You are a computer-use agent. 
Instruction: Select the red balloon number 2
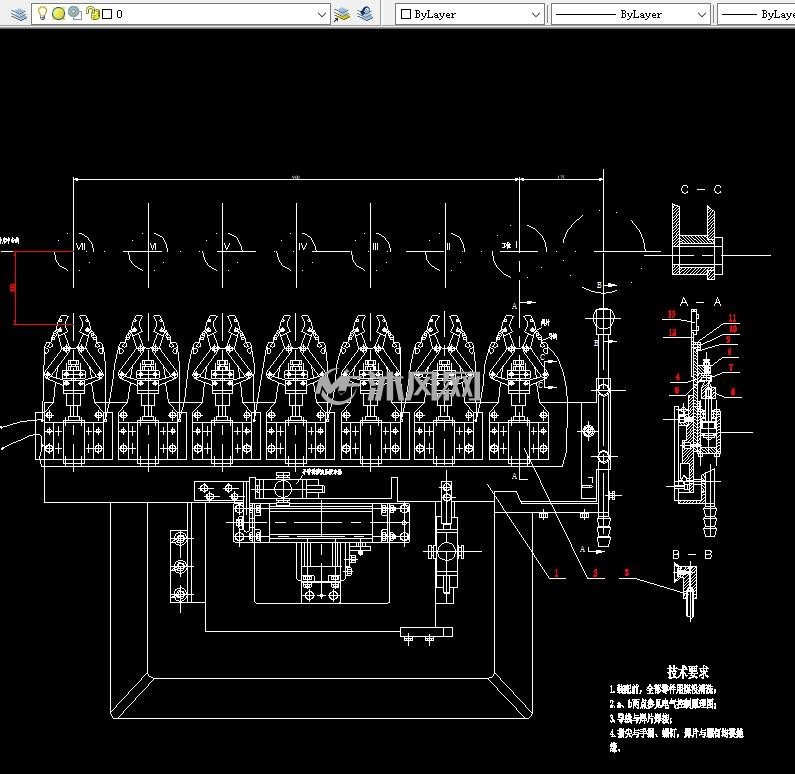595,573
